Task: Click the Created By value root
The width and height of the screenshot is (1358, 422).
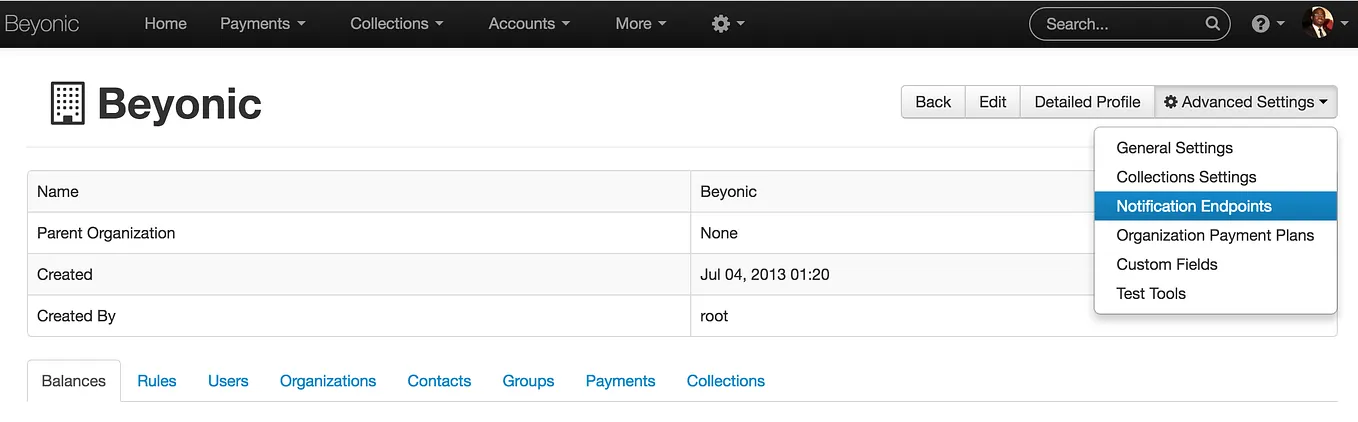Action: tap(714, 316)
